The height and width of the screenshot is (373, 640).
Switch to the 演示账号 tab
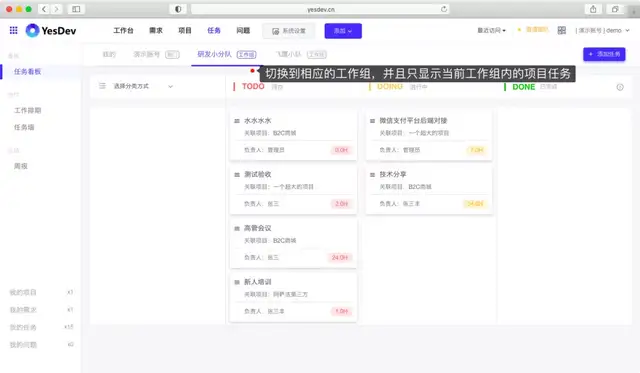(x=156, y=54)
